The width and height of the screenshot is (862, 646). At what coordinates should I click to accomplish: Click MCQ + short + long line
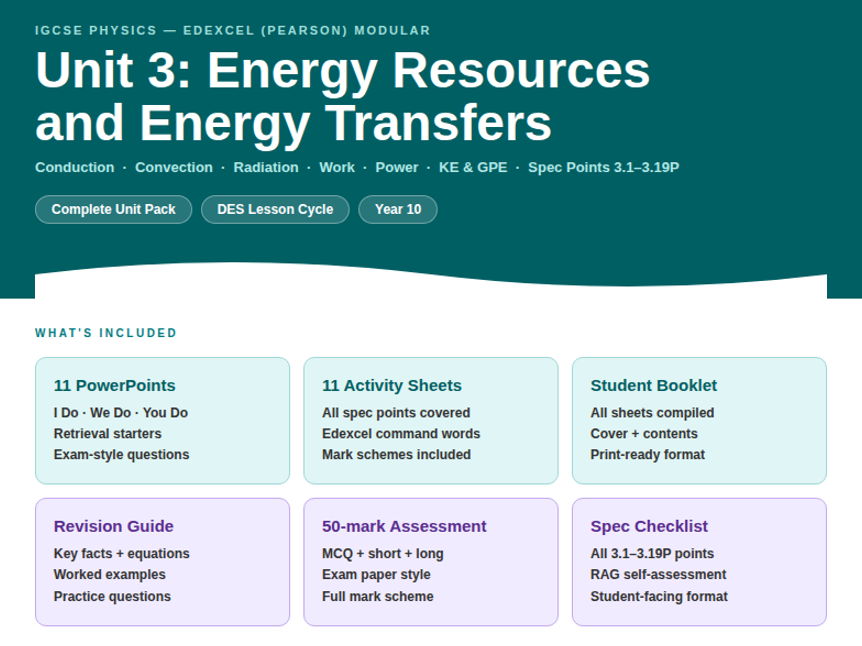point(383,553)
